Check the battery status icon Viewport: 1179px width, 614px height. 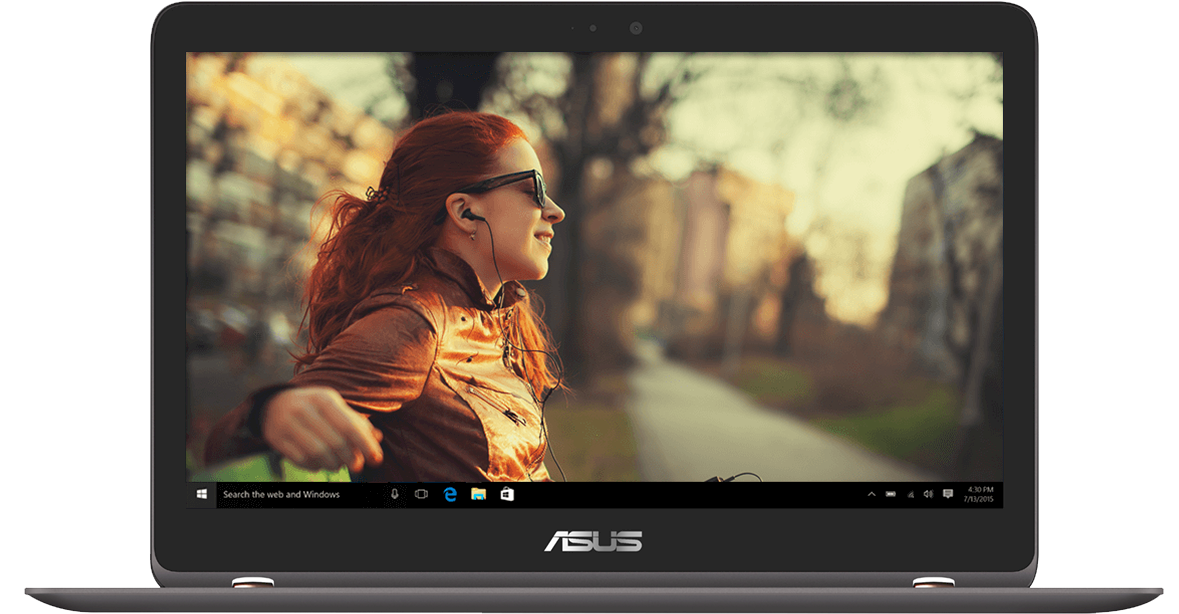tap(891, 494)
